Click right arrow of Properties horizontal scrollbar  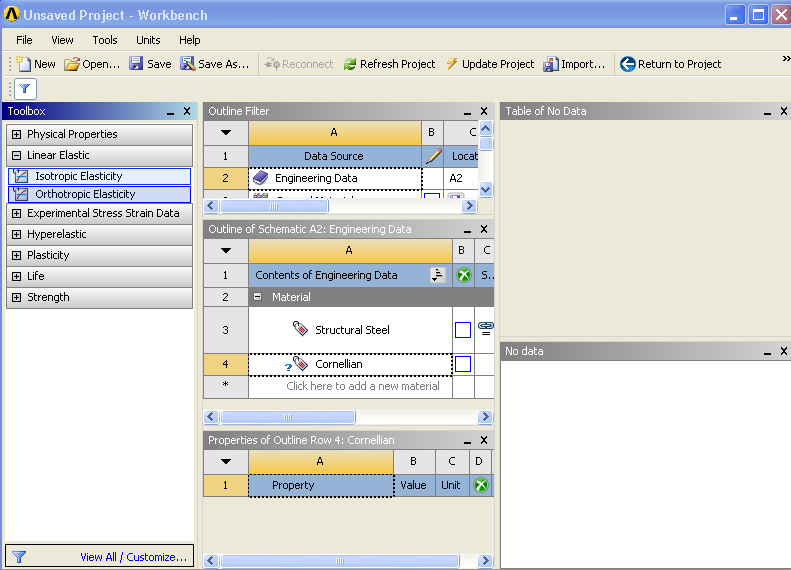(x=485, y=560)
